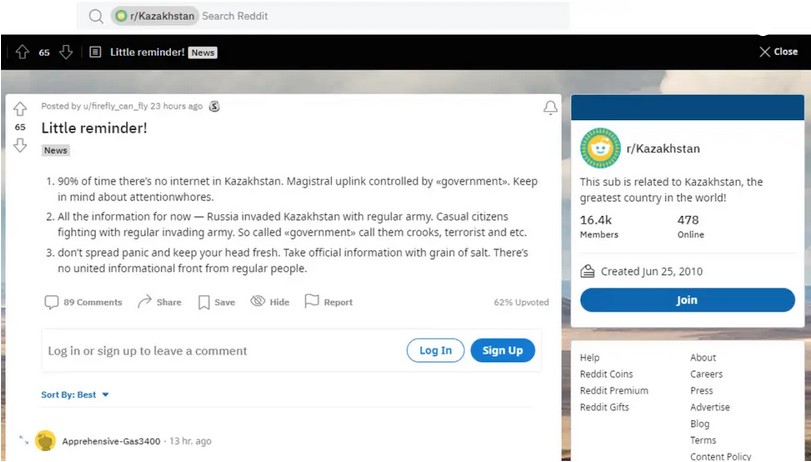This screenshot has width=811, height=462.
Task: Downvote using the top black bar arrow
Action: 66,52
